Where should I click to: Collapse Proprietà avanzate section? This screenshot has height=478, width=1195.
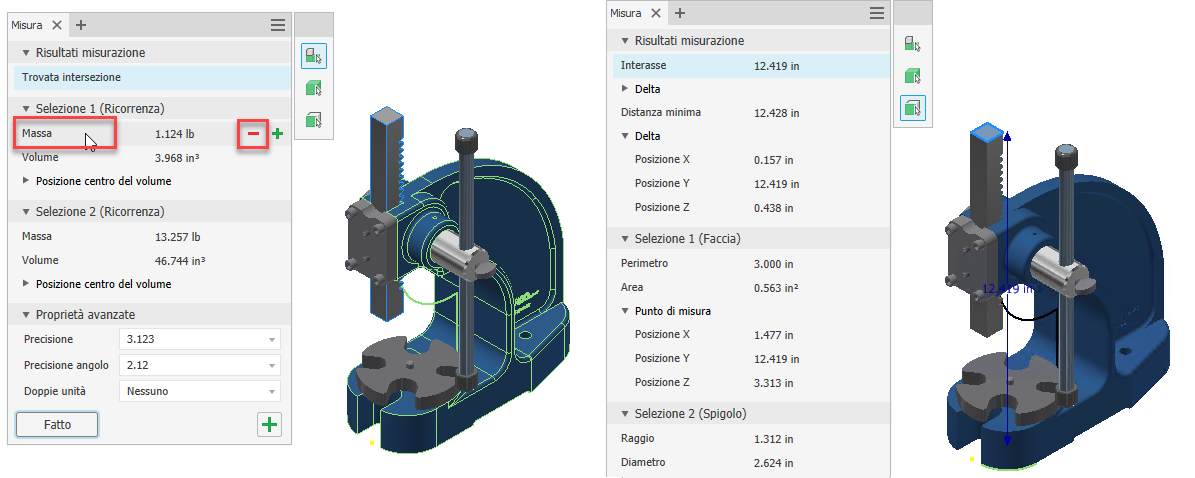click(26, 314)
